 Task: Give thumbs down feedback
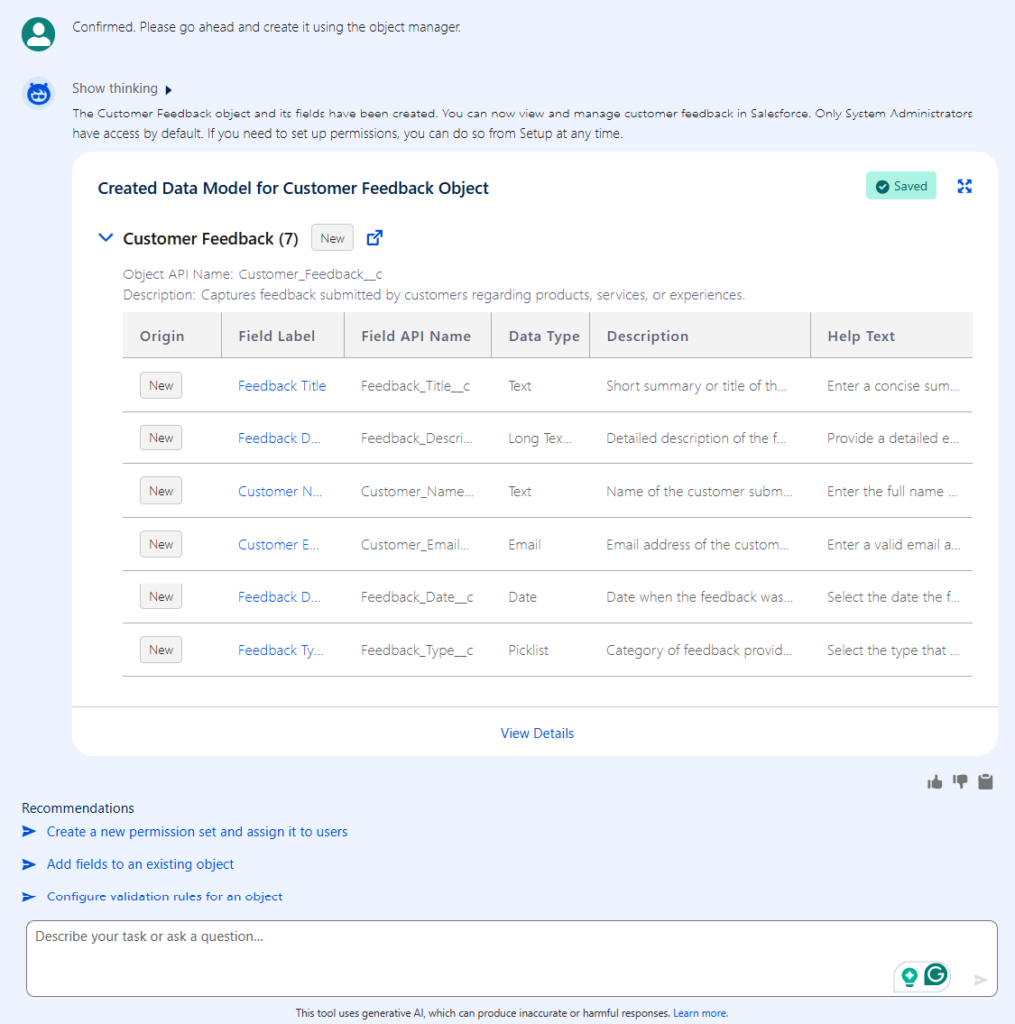[960, 782]
